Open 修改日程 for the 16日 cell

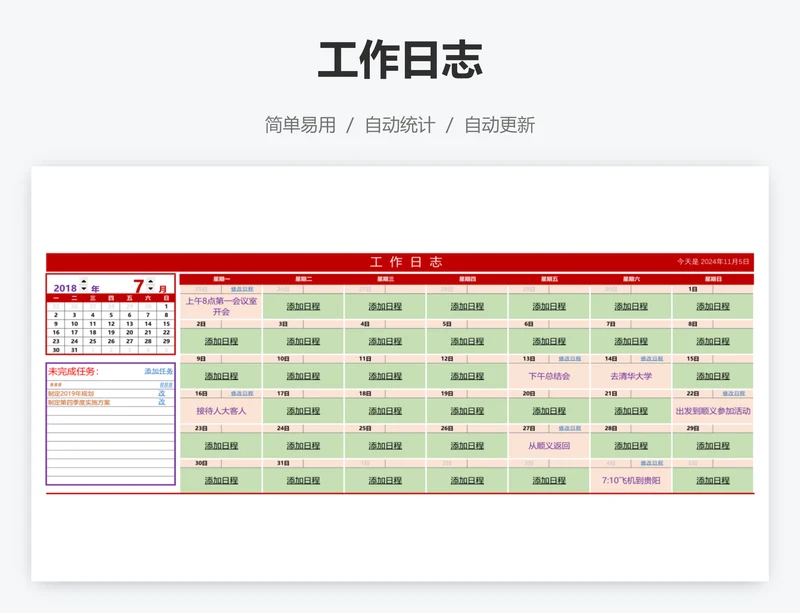(x=242, y=394)
